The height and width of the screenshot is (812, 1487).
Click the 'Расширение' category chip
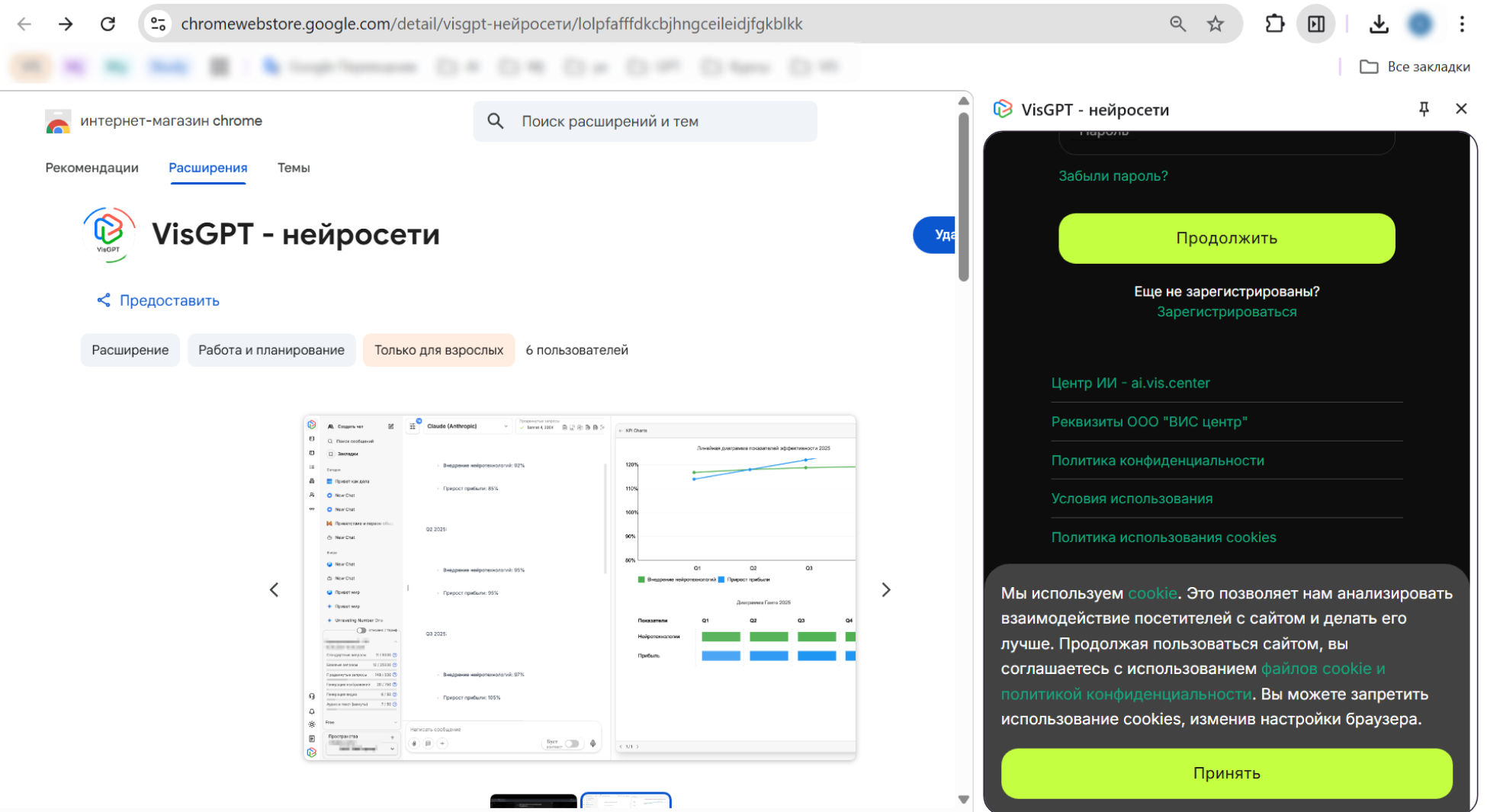pos(130,350)
